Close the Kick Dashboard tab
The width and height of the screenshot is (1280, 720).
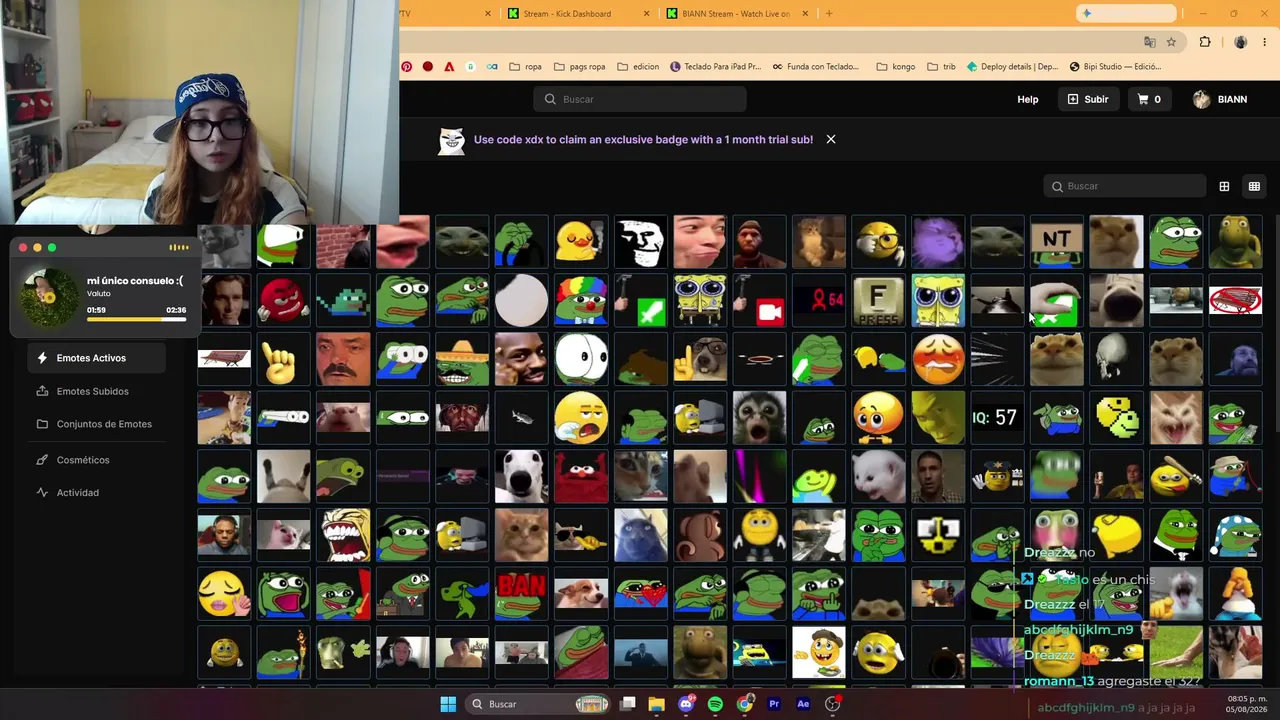coord(647,14)
